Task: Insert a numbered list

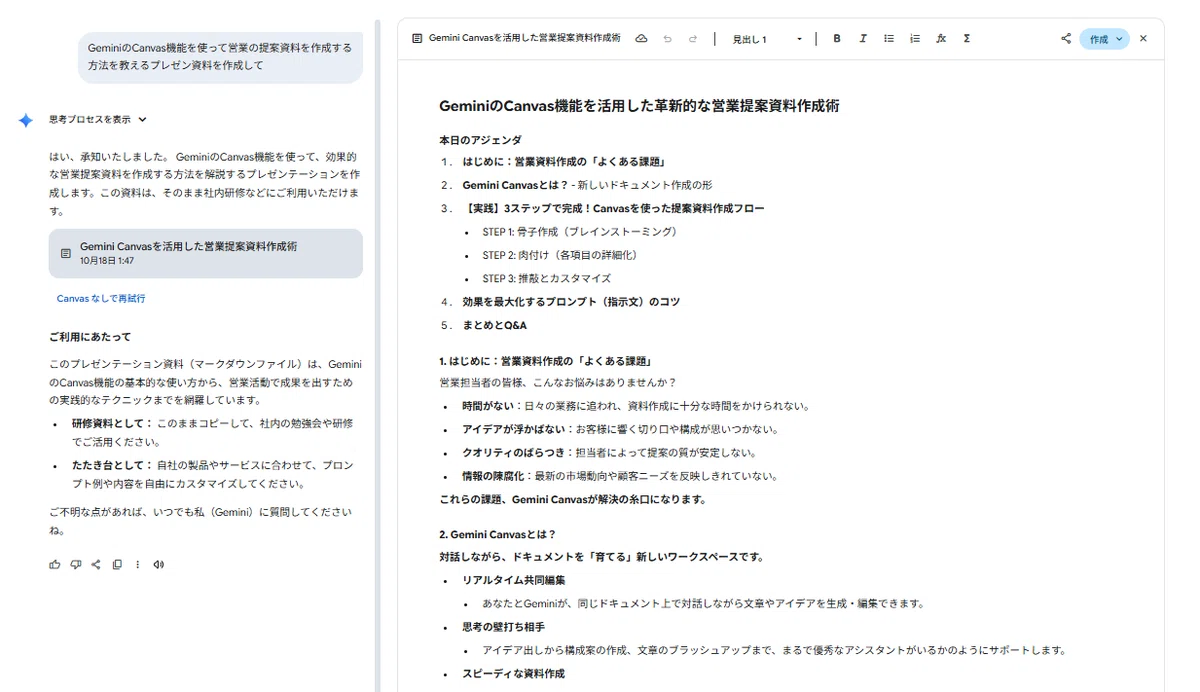Action: tap(915, 39)
